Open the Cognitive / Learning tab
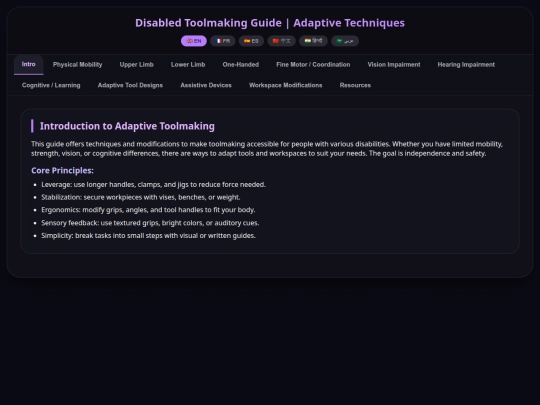Screen dimensions: 540x405 [51, 85]
